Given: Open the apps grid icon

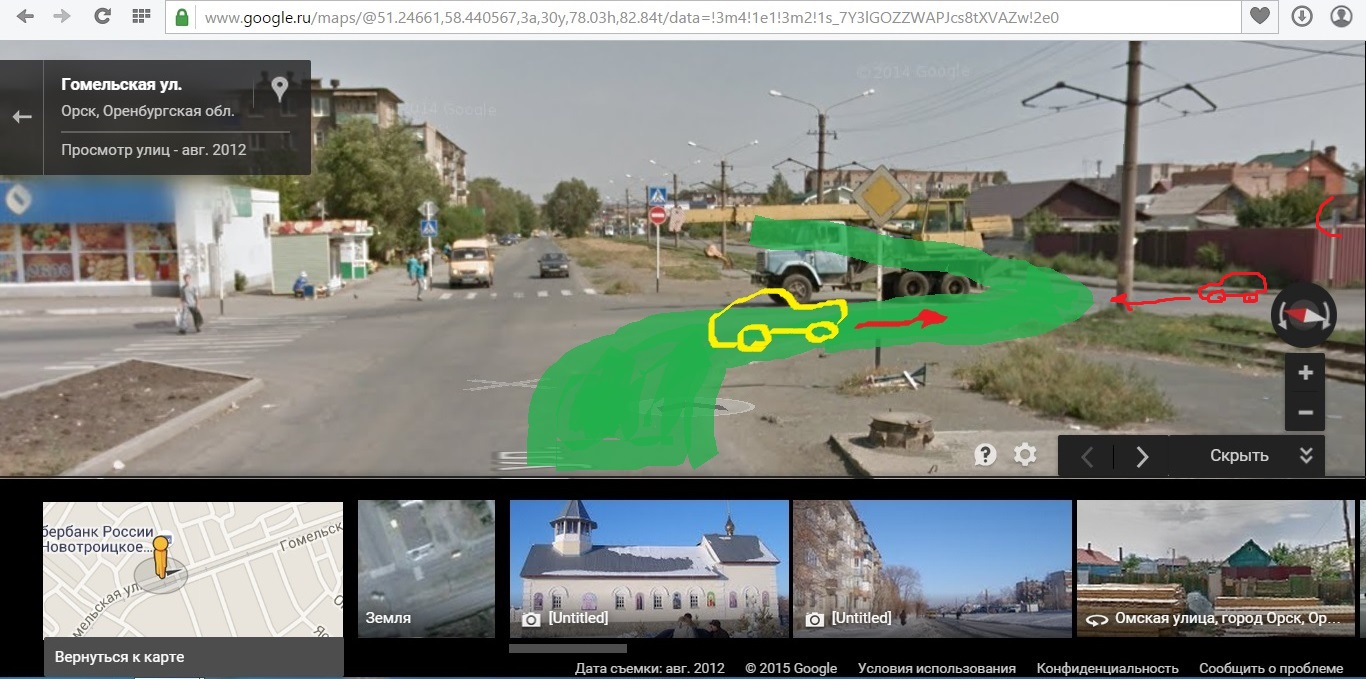Looking at the screenshot, I should pos(141,17).
